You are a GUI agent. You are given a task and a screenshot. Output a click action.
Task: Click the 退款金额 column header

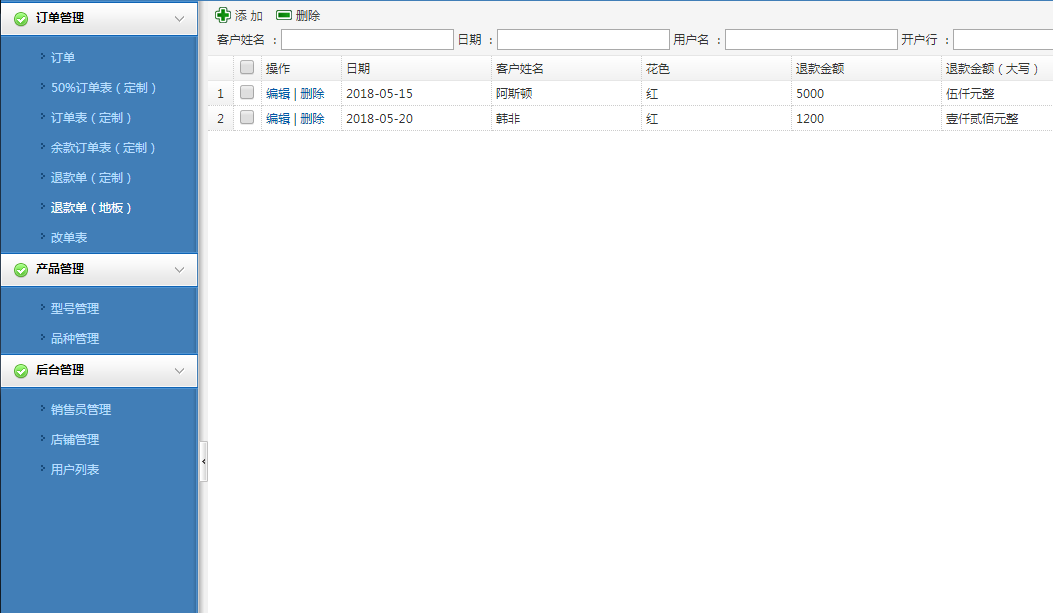[x=866, y=68]
